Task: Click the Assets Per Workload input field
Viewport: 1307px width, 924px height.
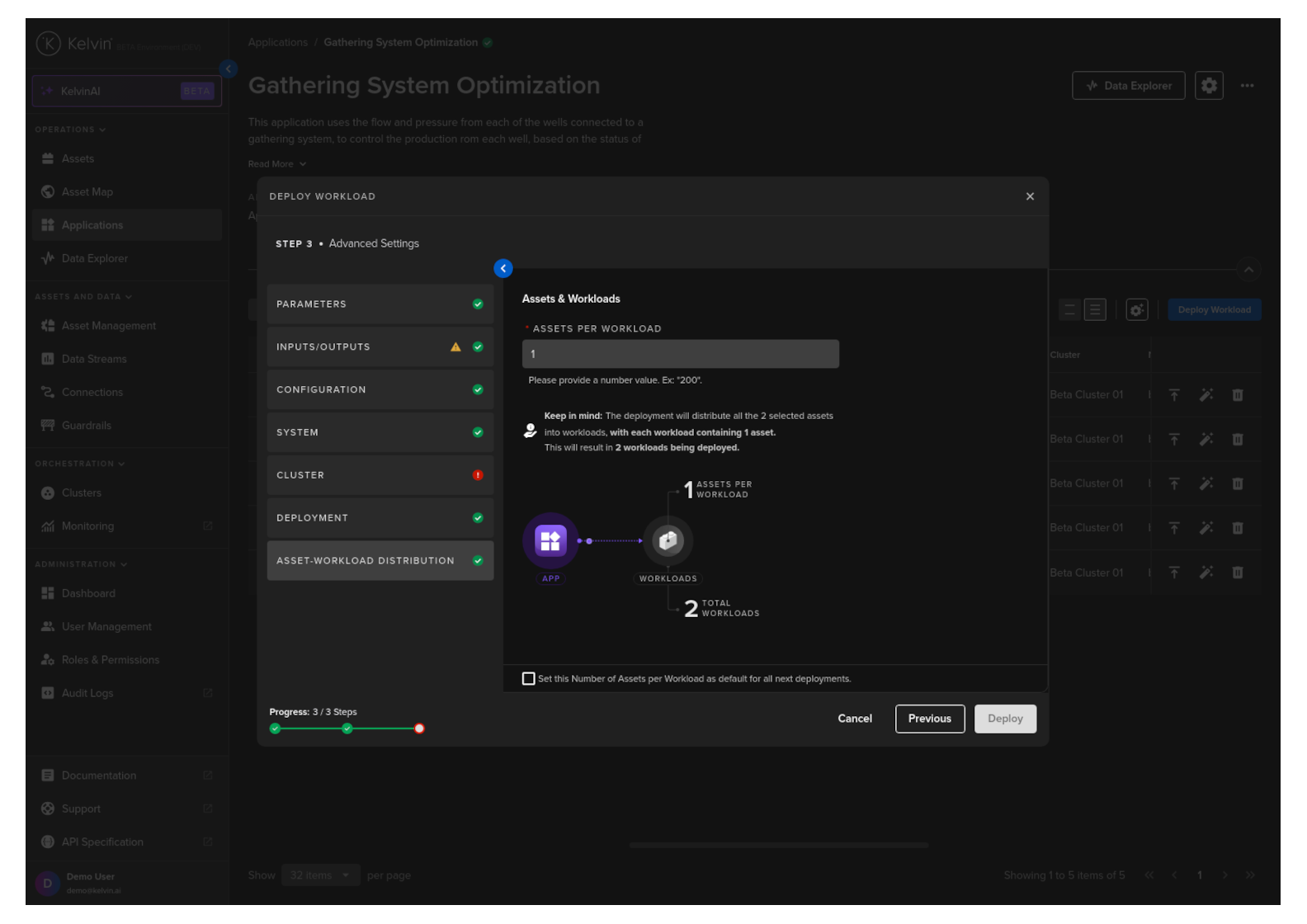Action: tap(680, 354)
